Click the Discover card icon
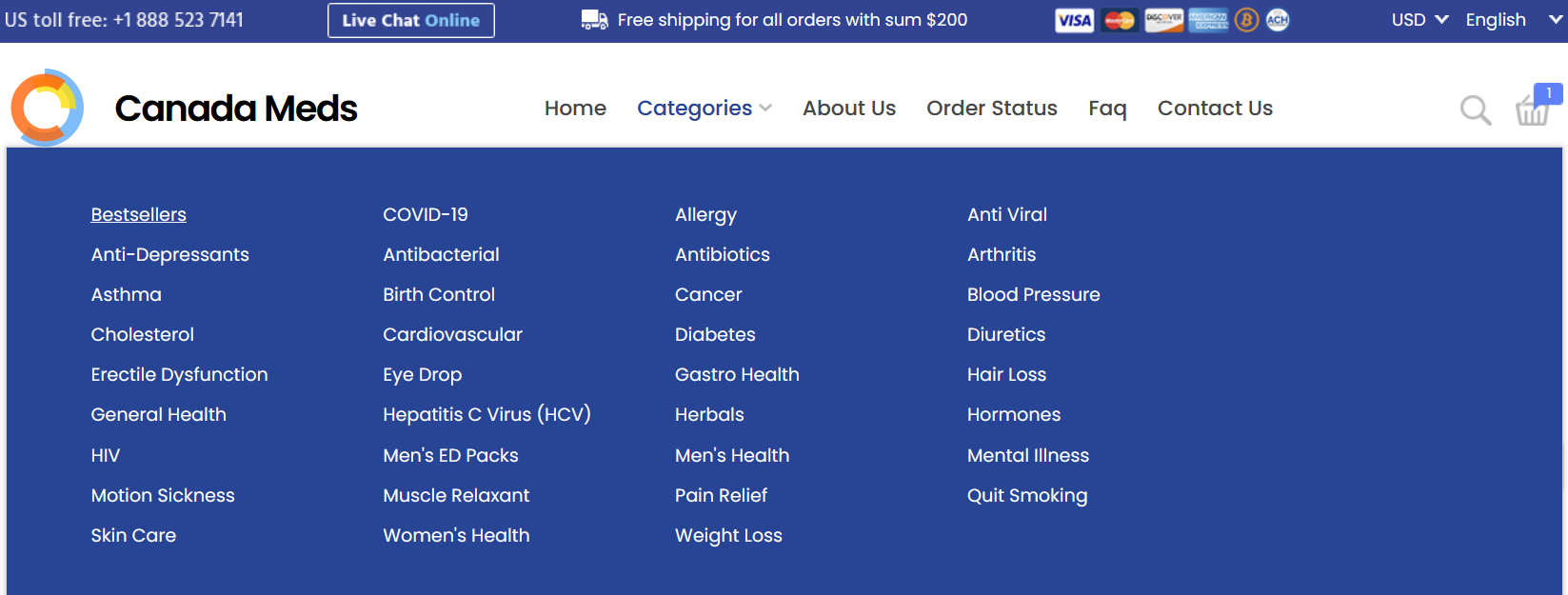Viewport: 1568px width, 595px height. (1163, 20)
